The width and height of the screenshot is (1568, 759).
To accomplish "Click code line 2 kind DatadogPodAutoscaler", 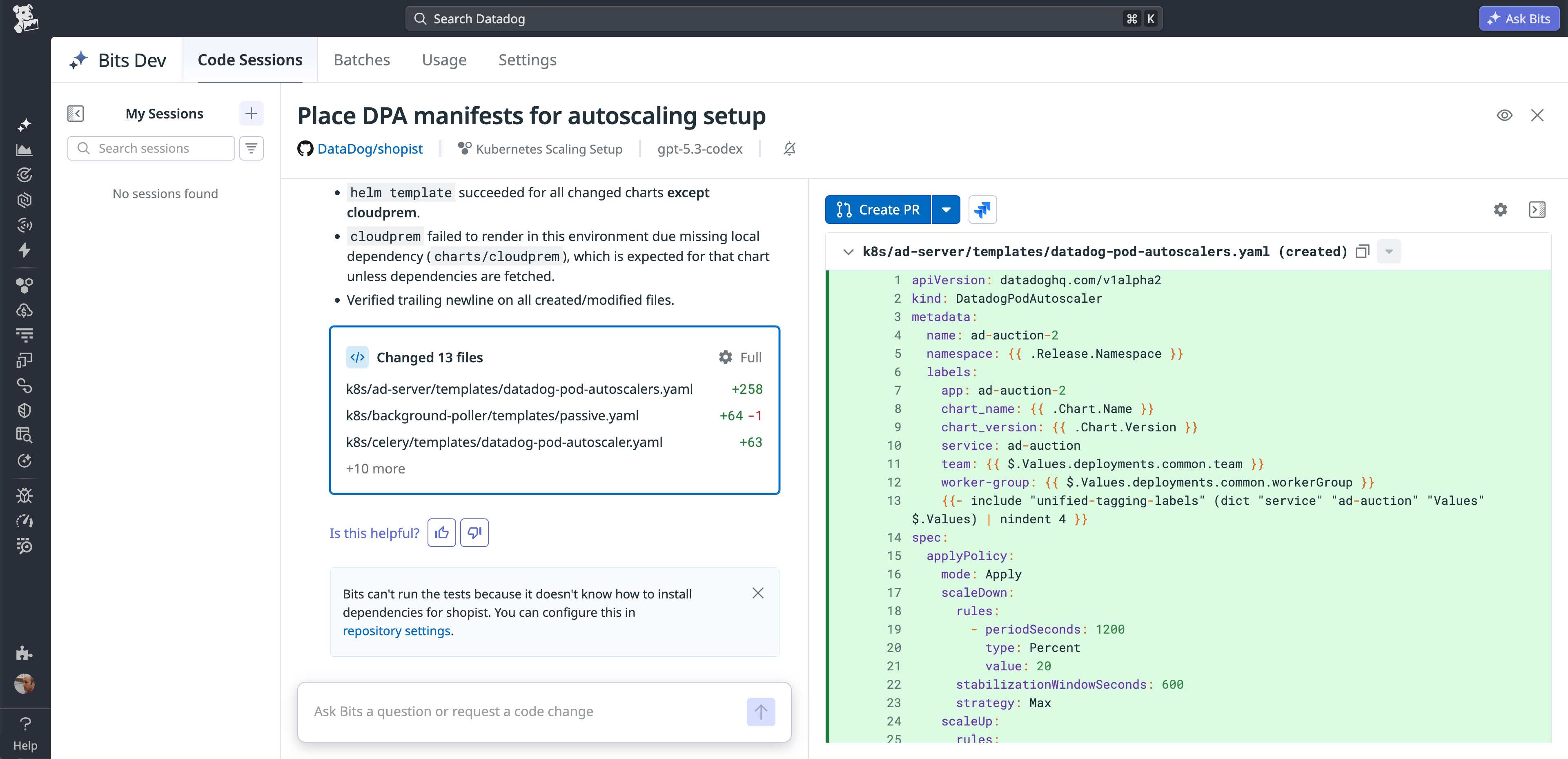I will [x=1006, y=299].
